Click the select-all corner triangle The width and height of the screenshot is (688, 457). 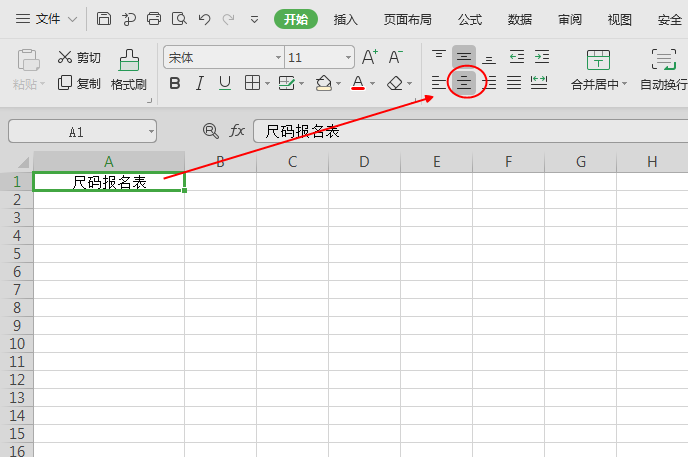coord(23,162)
